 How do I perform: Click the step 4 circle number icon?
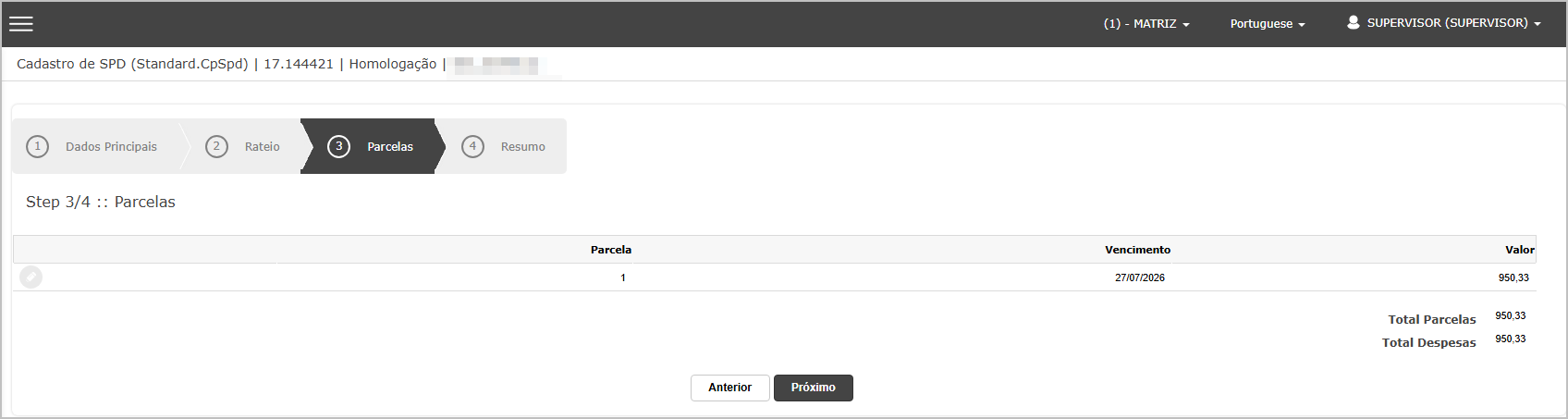[x=472, y=146]
